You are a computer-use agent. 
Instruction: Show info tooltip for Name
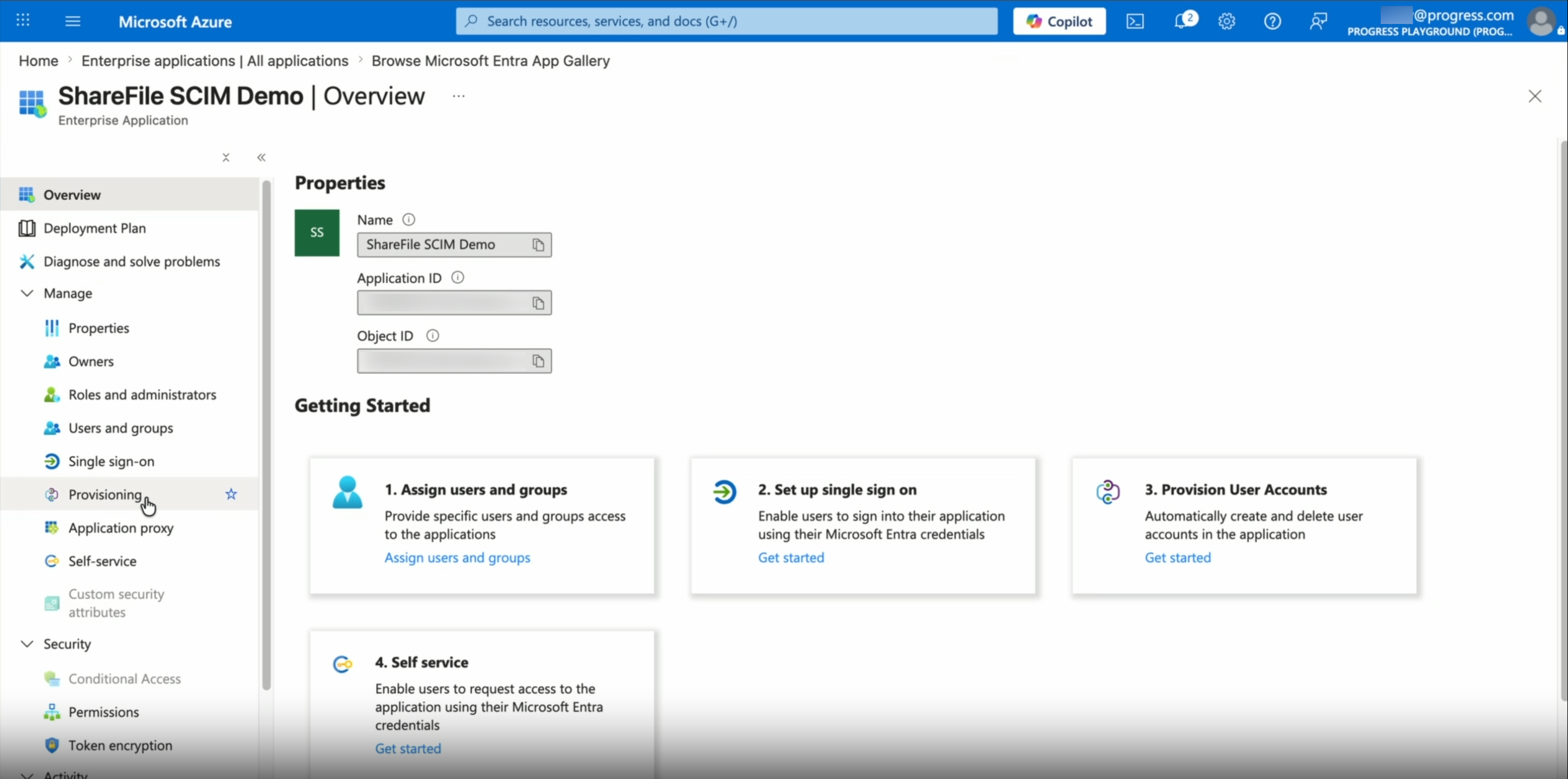tap(408, 219)
